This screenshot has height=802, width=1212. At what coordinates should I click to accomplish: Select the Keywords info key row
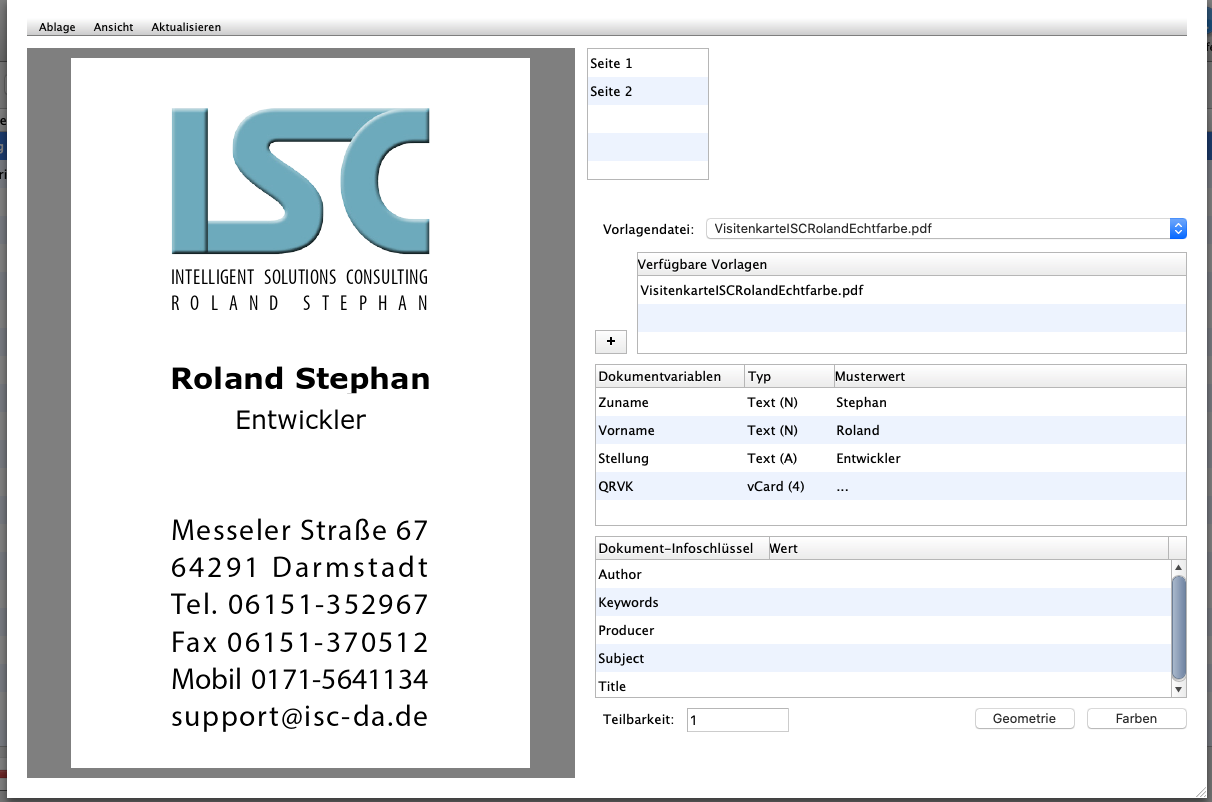click(x=883, y=602)
